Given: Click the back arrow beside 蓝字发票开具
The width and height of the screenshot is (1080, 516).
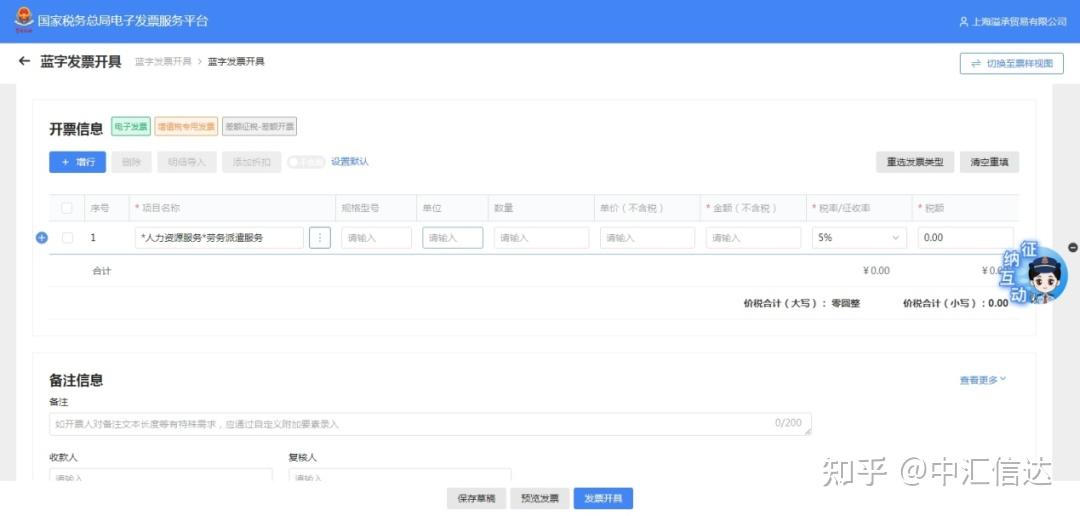Looking at the screenshot, I should coord(24,61).
